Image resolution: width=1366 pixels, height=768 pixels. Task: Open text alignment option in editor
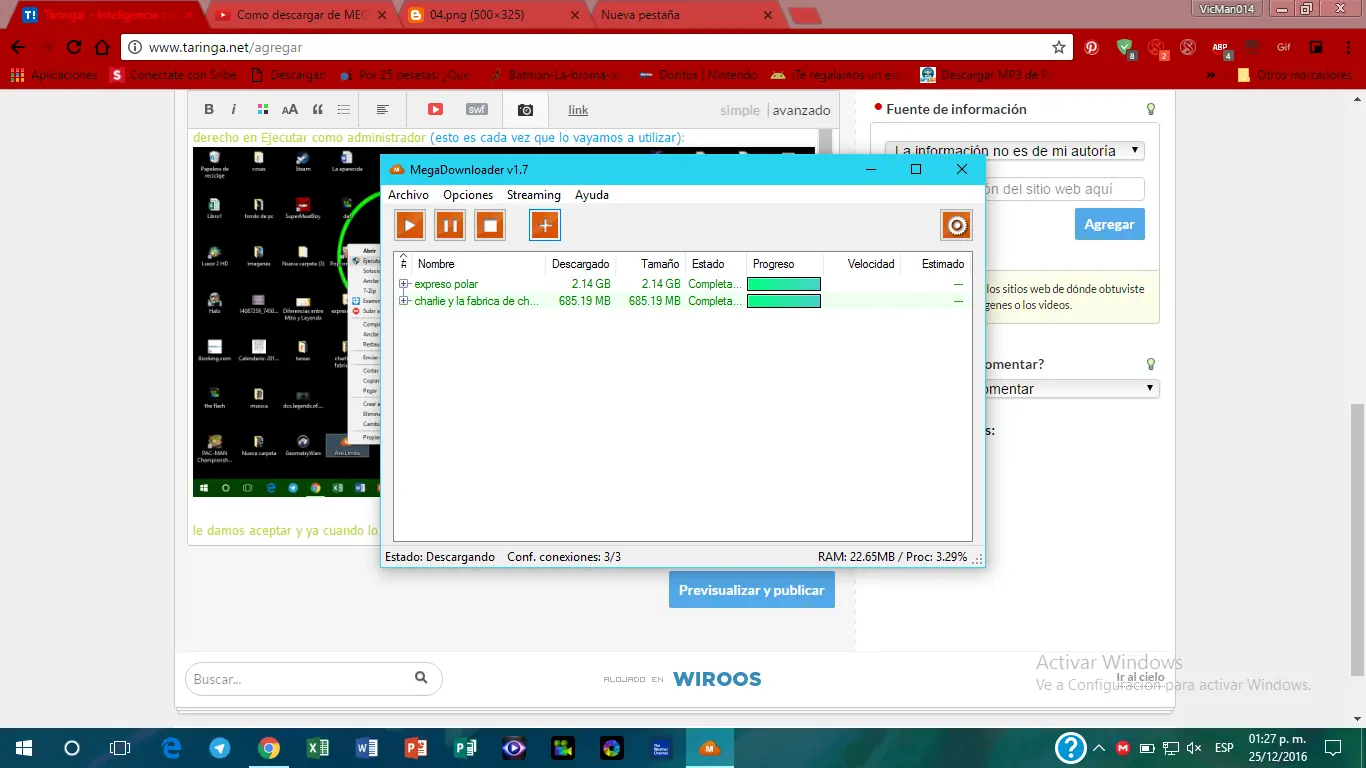(382, 110)
